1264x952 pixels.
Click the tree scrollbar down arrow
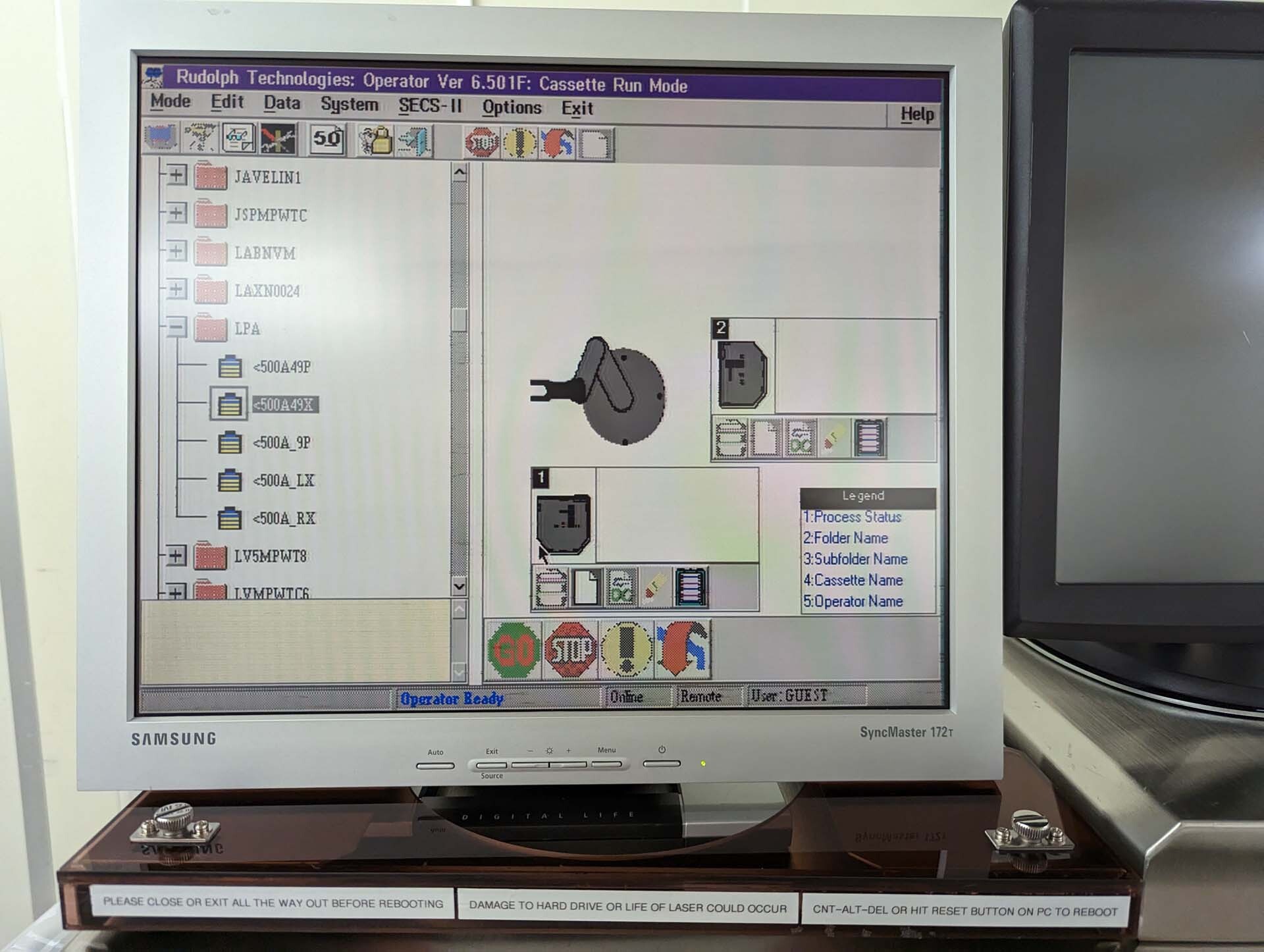pyautogui.click(x=460, y=585)
